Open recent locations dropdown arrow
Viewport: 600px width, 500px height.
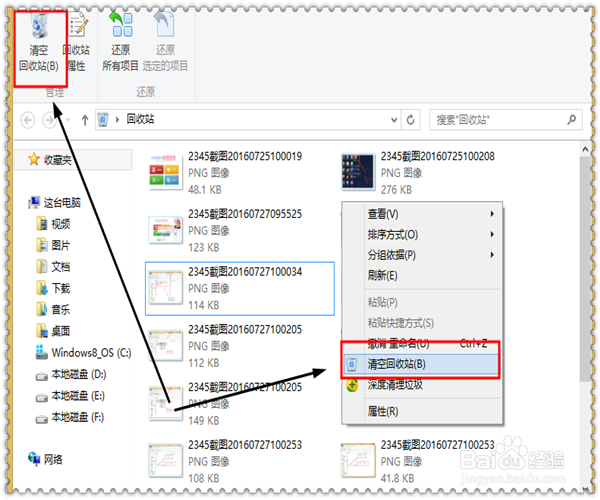pyautogui.click(x=68, y=120)
